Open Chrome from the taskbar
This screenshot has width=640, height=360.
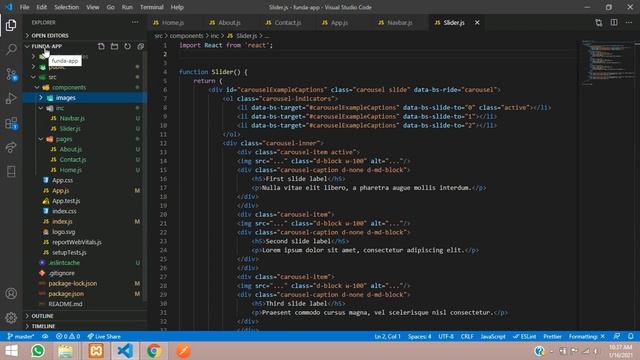[x=154, y=351]
